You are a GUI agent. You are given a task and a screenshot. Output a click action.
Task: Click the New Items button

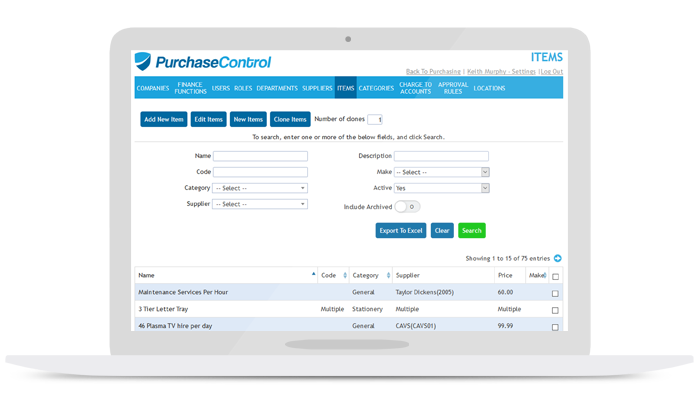[248, 119]
